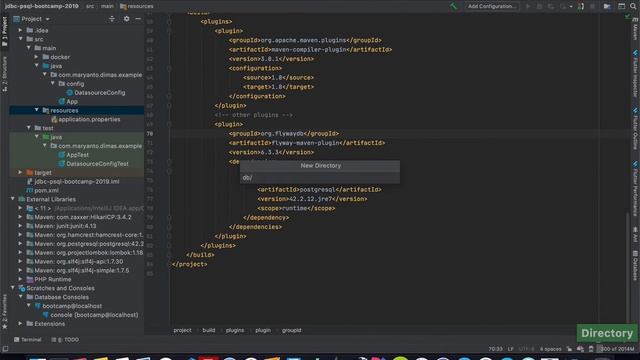Select PHP Runtime library entry
The width and height of the screenshot is (640, 360).
pos(49,280)
